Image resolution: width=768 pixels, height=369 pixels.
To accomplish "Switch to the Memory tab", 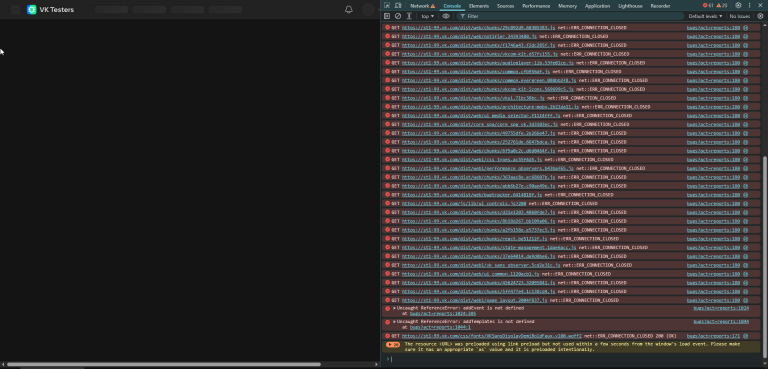I will pos(567,6).
